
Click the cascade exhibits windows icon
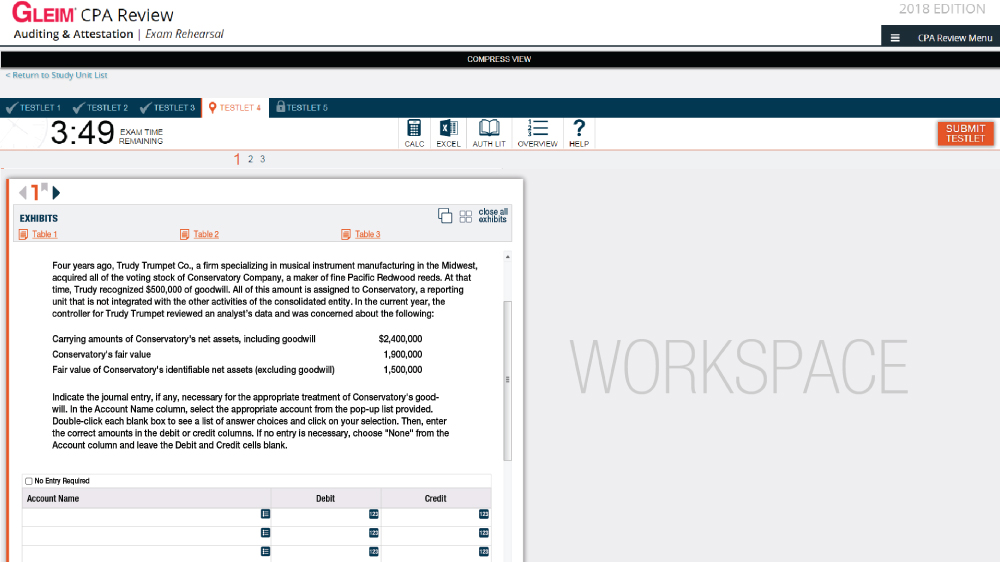445,215
